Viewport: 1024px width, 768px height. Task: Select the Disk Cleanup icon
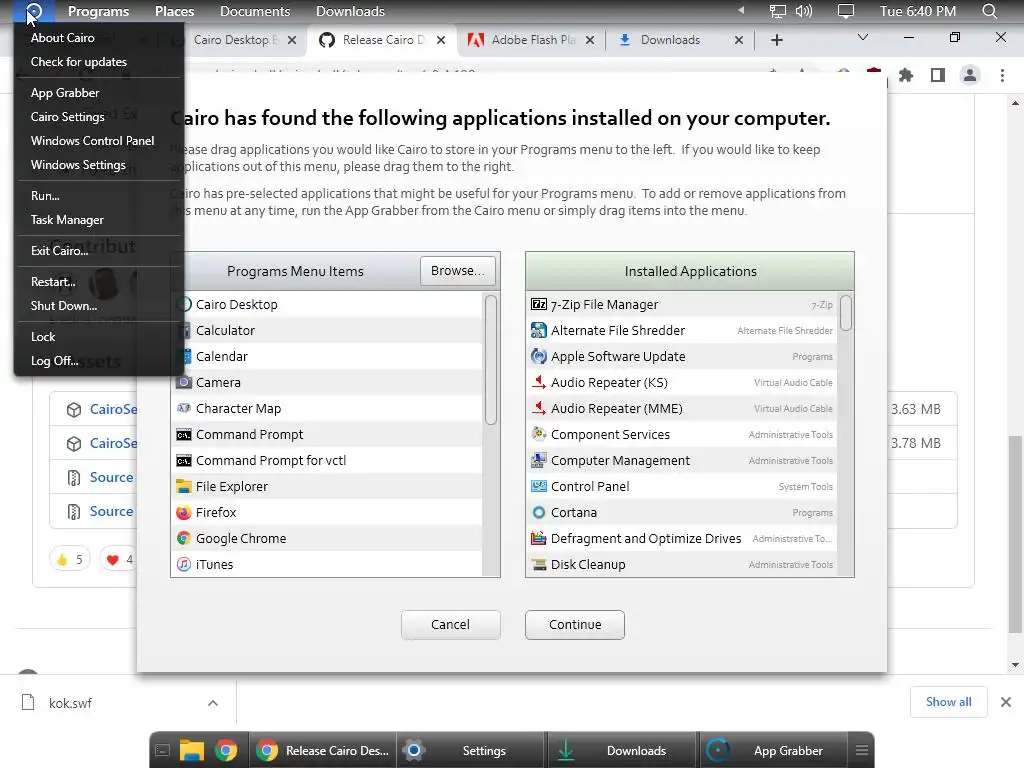coord(539,564)
